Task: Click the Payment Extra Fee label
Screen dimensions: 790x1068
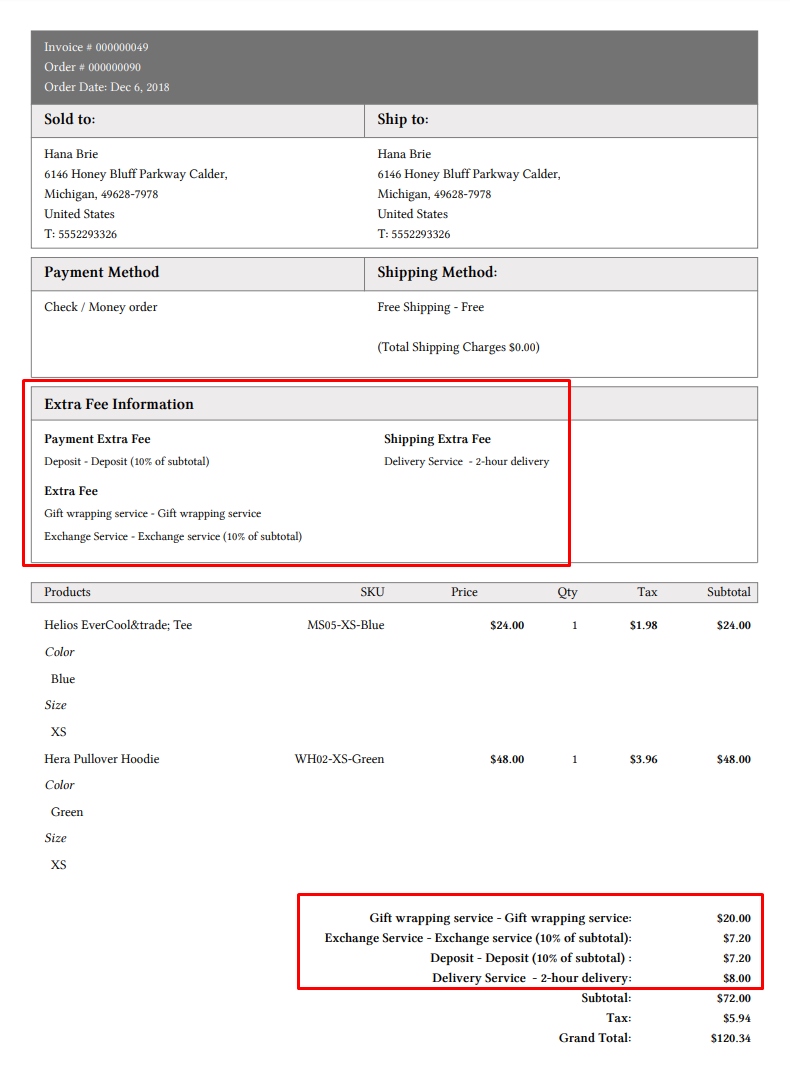Action: [97, 439]
